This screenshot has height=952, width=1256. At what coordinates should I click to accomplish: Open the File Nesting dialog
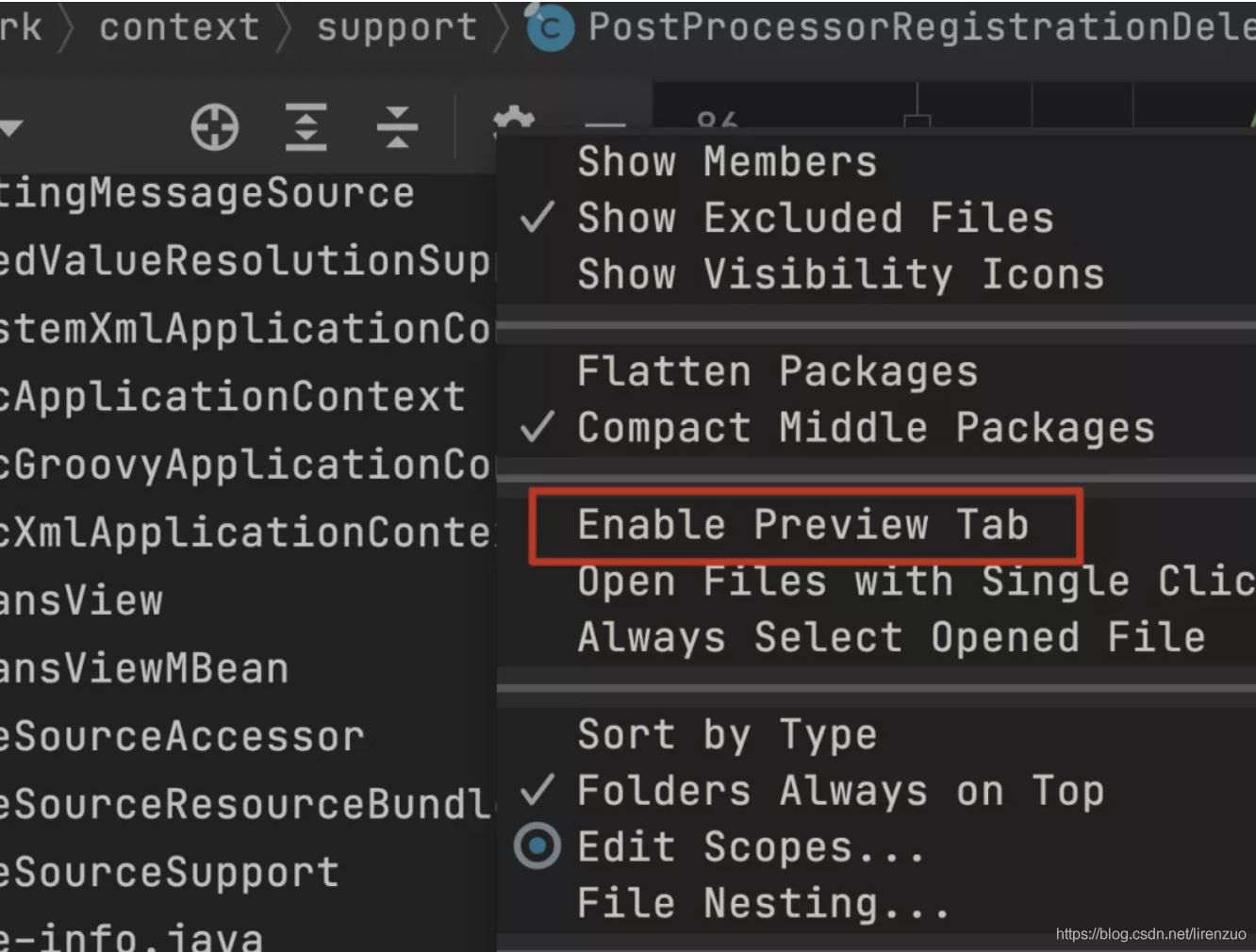tap(761, 902)
